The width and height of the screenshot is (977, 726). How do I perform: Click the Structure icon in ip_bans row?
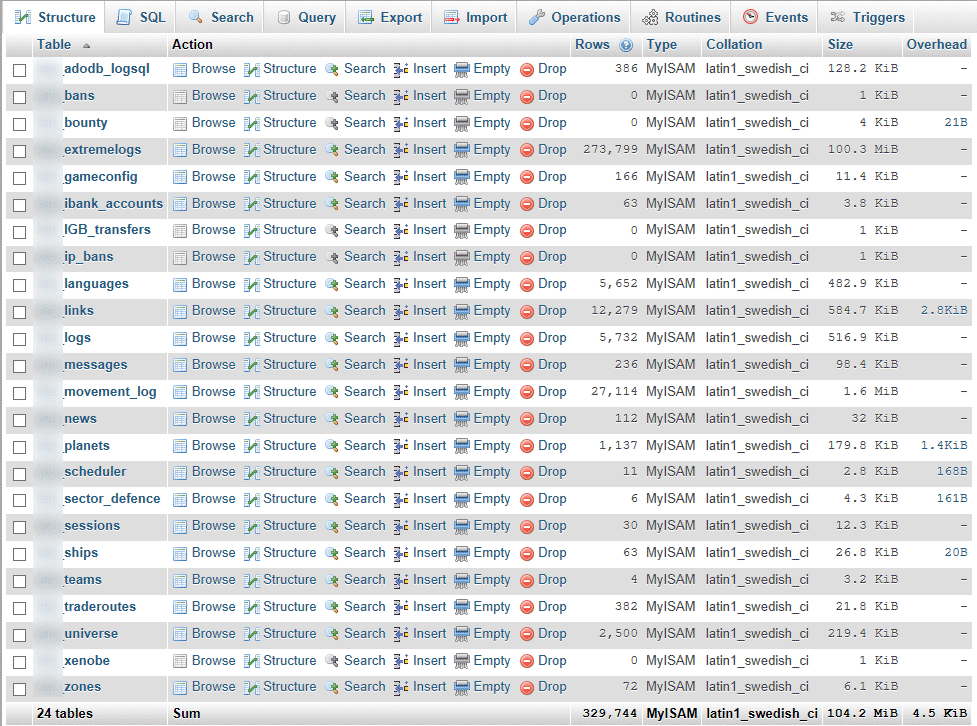(251, 257)
